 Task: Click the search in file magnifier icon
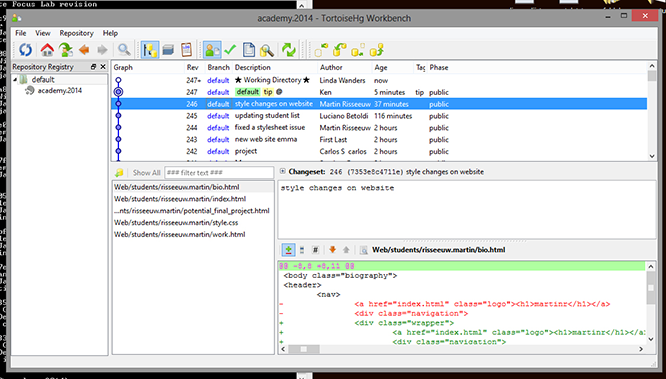tap(364, 250)
